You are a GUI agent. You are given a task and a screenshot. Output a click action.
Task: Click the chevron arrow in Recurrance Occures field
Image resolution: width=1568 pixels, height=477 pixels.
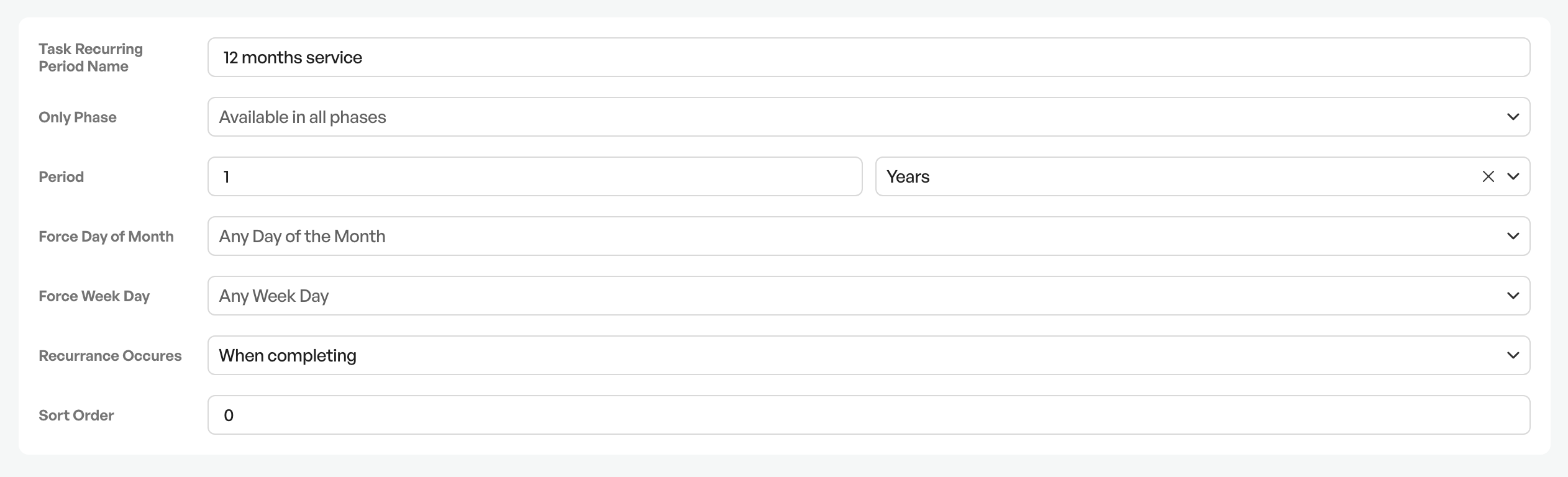[1513, 355]
